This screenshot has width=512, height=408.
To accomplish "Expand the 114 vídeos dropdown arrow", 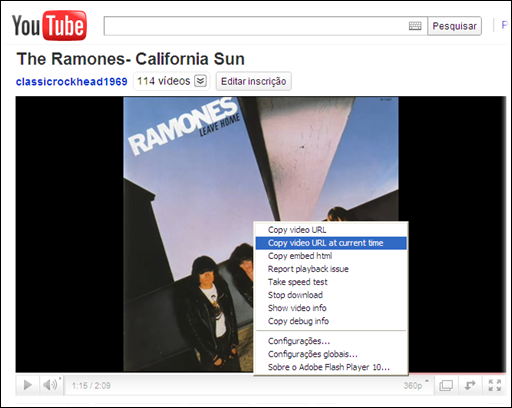I will tap(200, 81).
